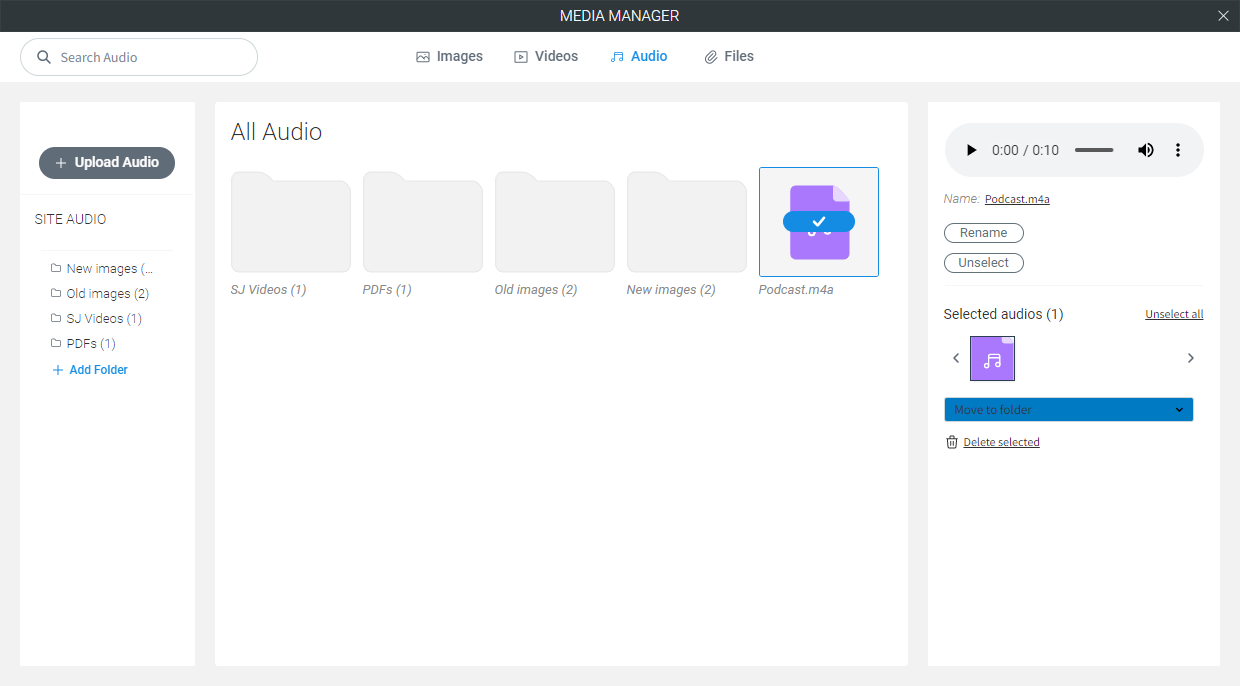Click the 0:00 / 0:10 time display
1240x686 pixels.
click(x=1025, y=150)
